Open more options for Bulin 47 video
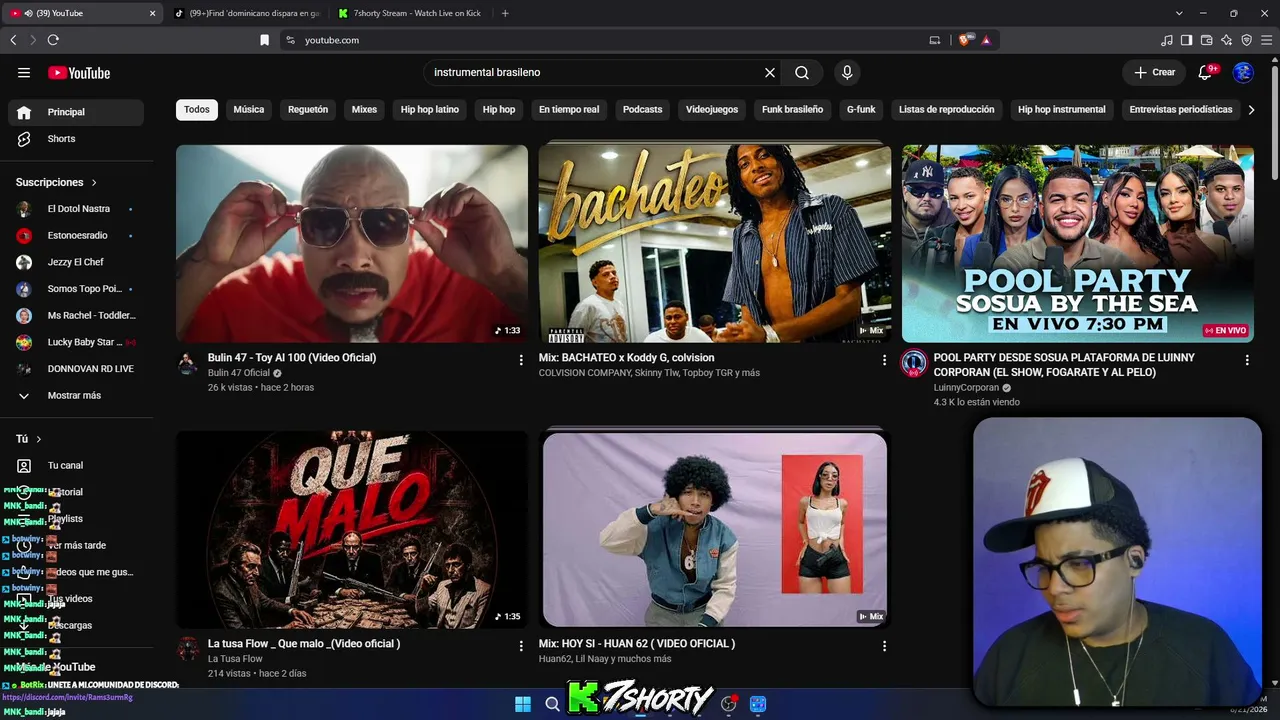The width and height of the screenshot is (1280, 720). pos(521,360)
